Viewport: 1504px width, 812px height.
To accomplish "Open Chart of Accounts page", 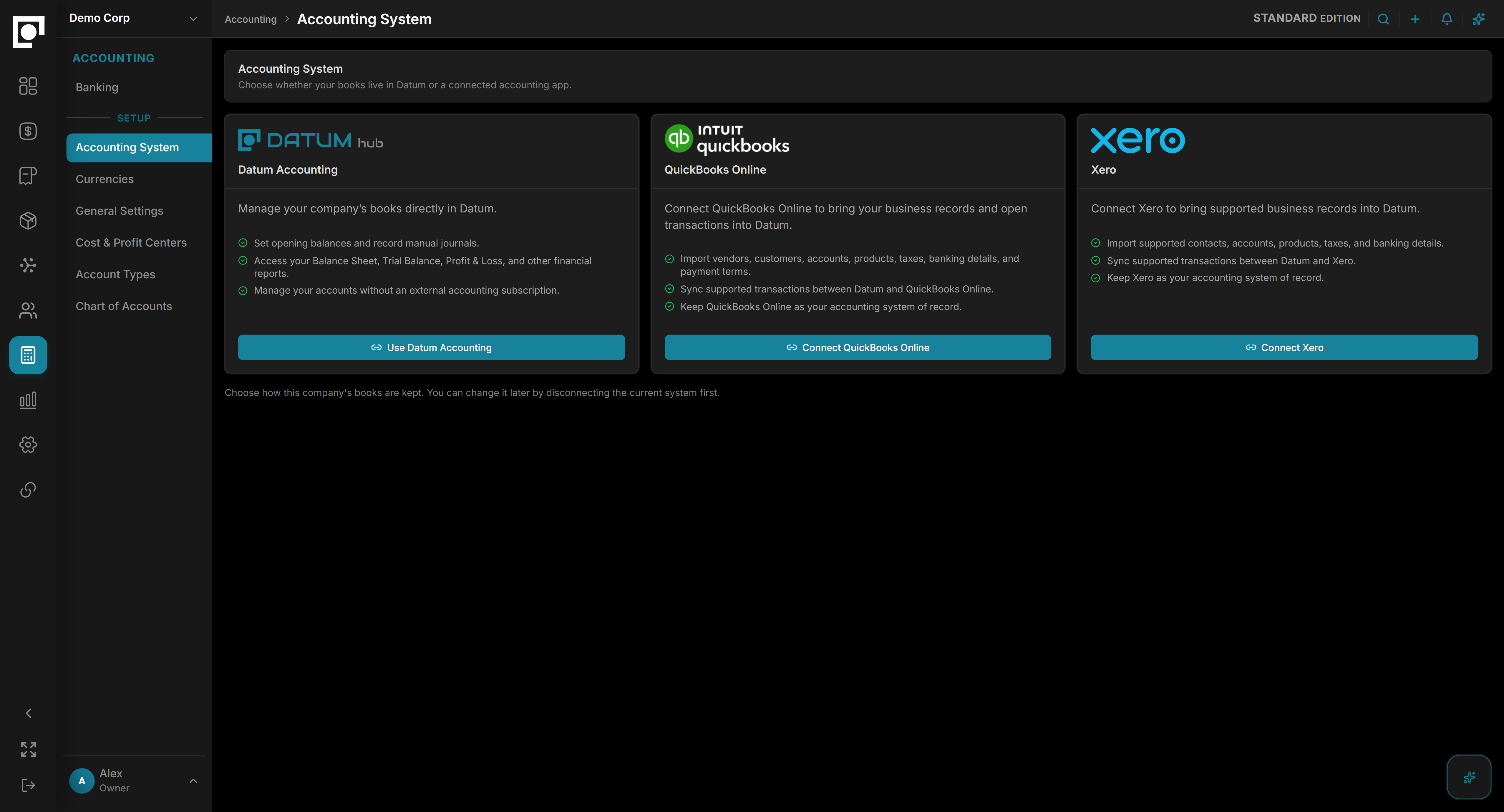I will click(124, 306).
